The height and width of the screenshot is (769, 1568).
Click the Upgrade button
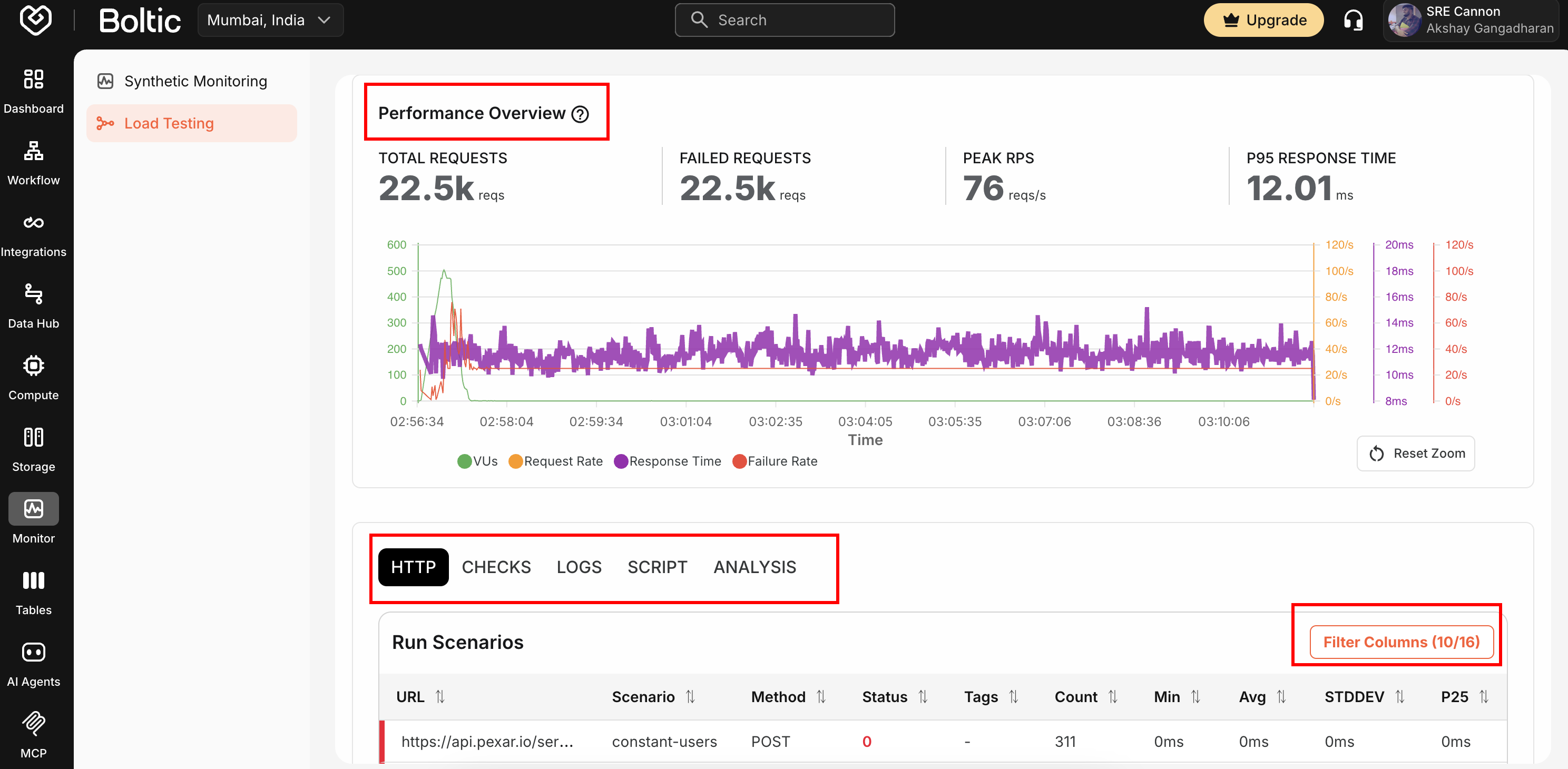[1263, 20]
